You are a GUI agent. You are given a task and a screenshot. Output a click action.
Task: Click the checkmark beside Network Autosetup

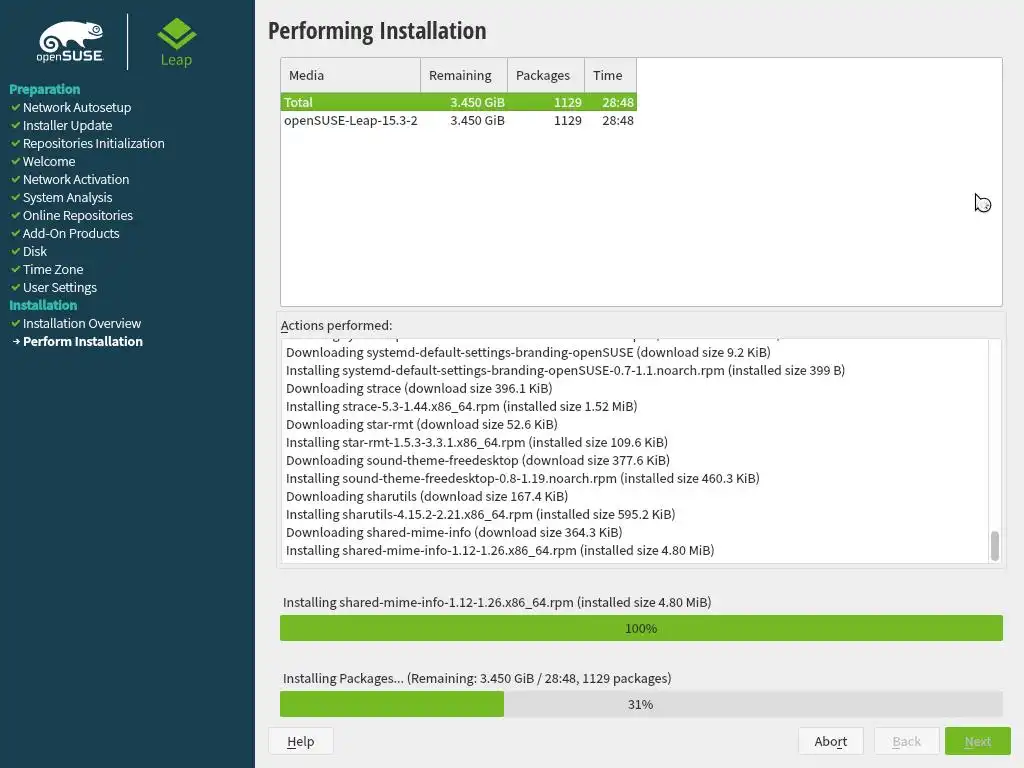point(16,107)
